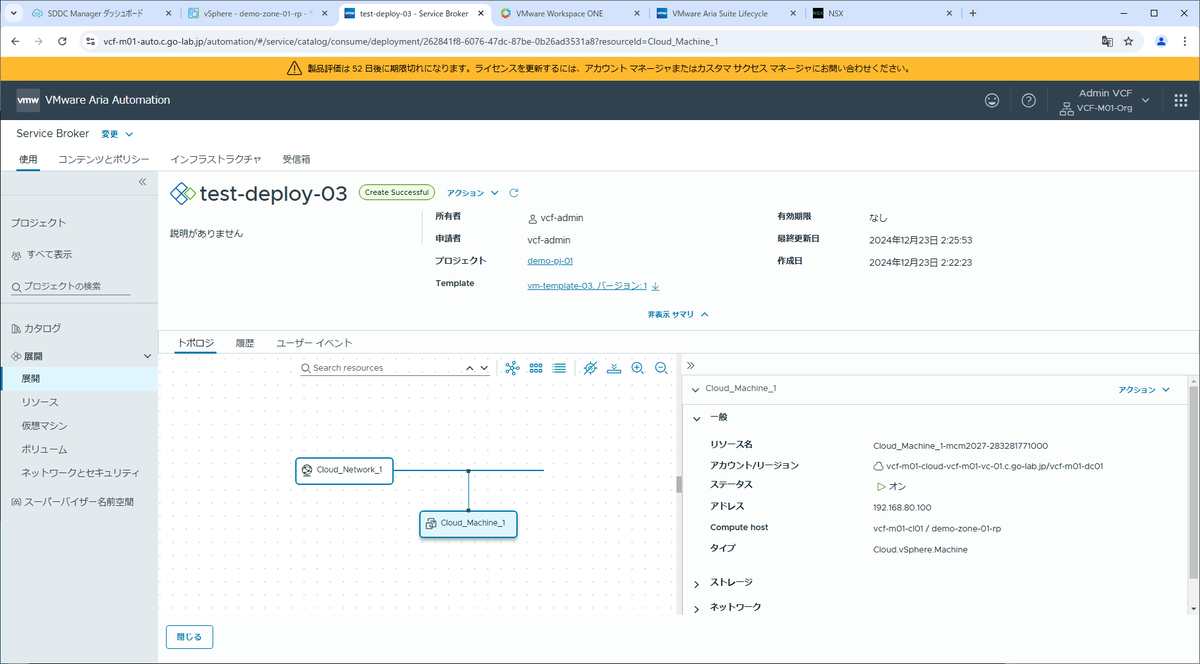1200x664 pixels.
Task: Open 仮想マシン in sidebar
Action: [x=45, y=426]
